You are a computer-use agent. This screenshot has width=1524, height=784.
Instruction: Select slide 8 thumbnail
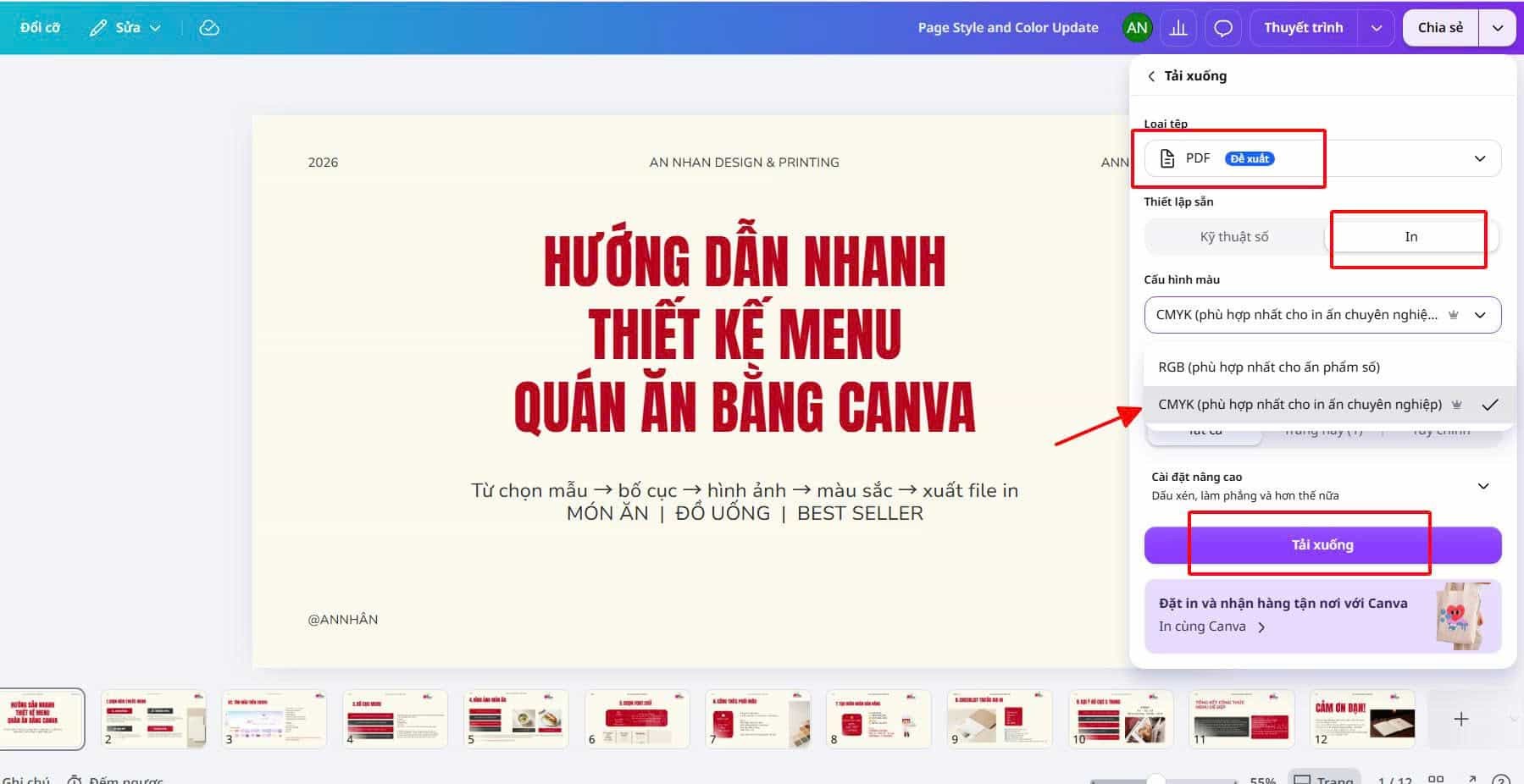pos(878,719)
